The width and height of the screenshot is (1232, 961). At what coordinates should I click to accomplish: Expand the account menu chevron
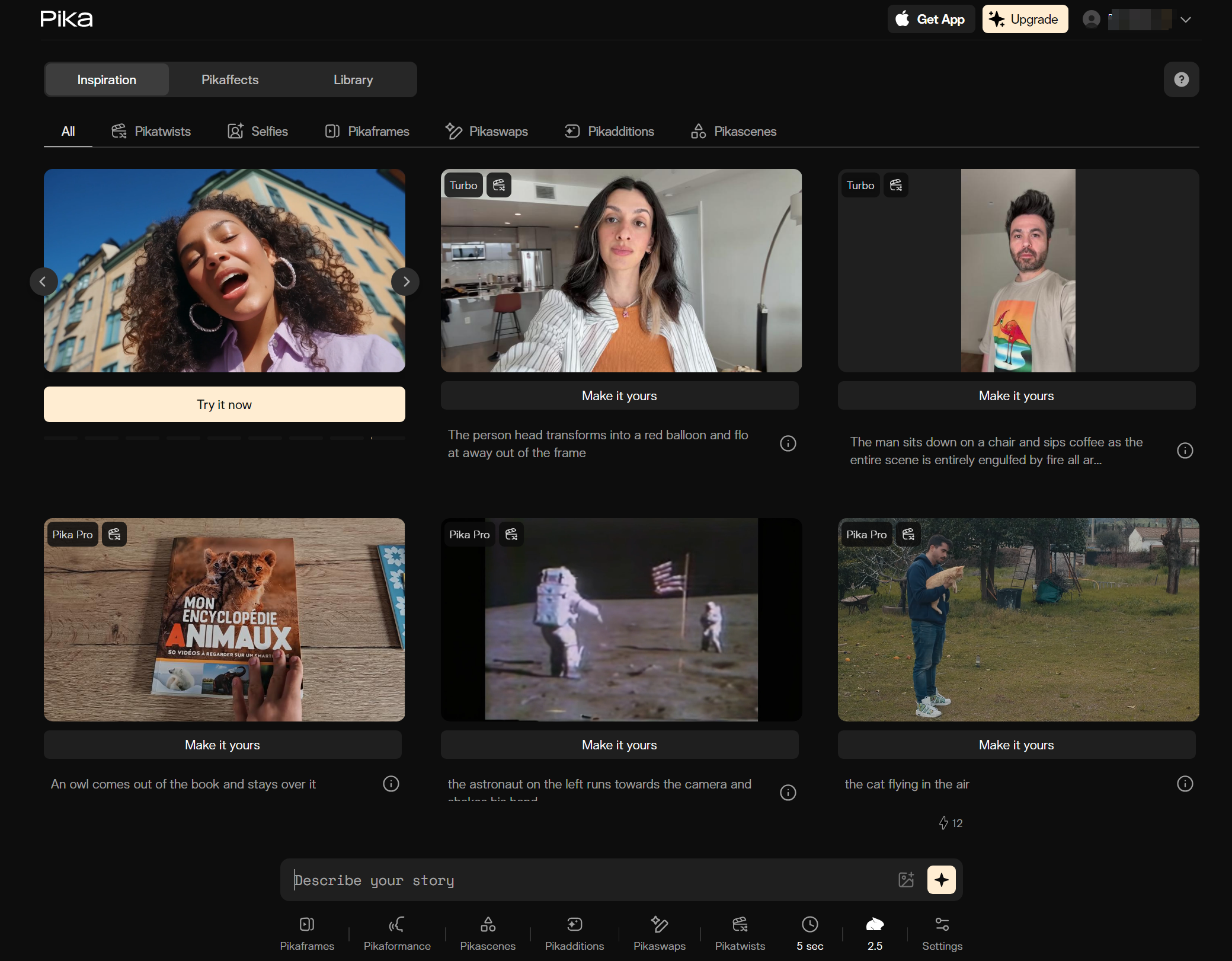coord(1185,20)
